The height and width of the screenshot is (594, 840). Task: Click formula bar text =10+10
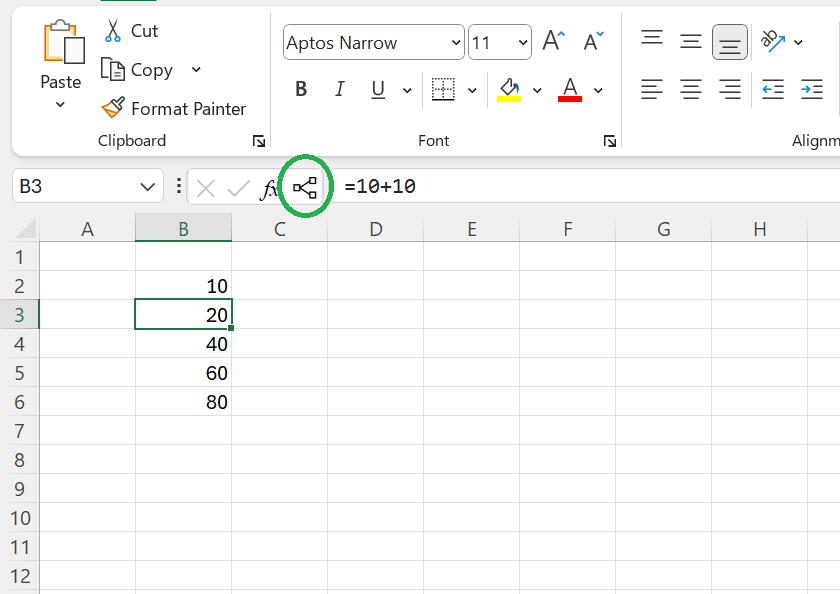380,186
